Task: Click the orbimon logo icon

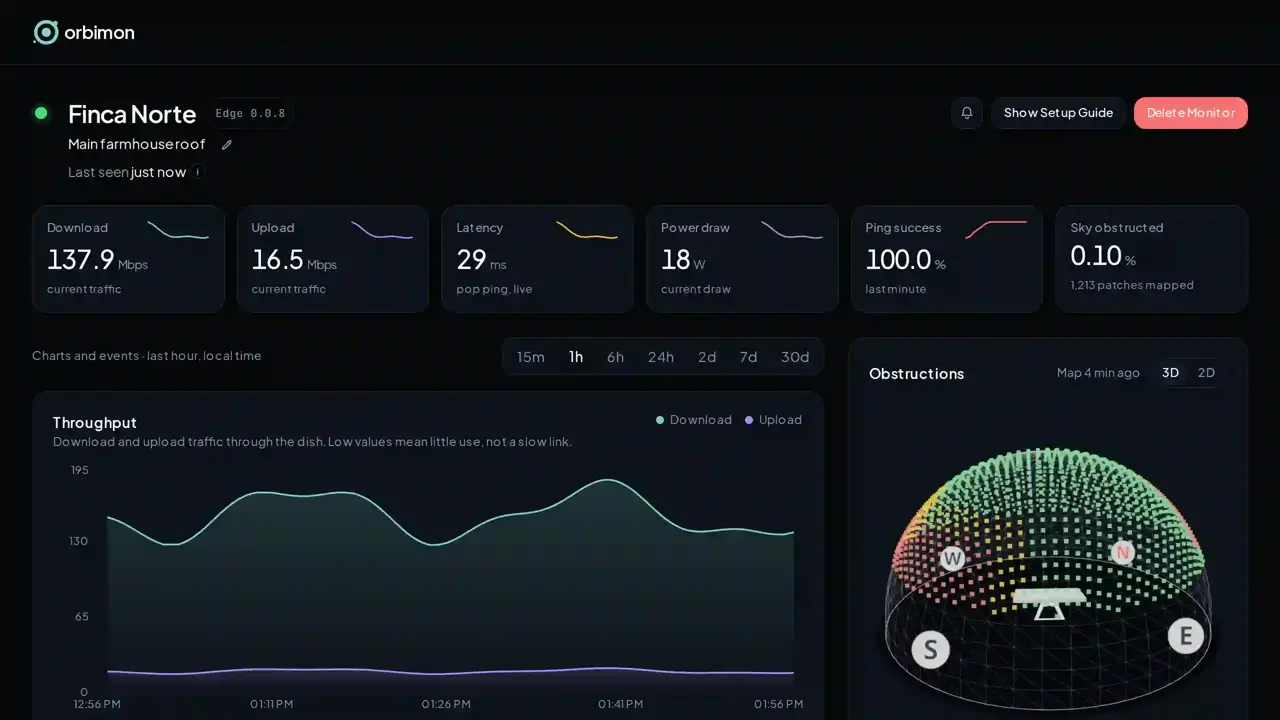Action: point(46,32)
